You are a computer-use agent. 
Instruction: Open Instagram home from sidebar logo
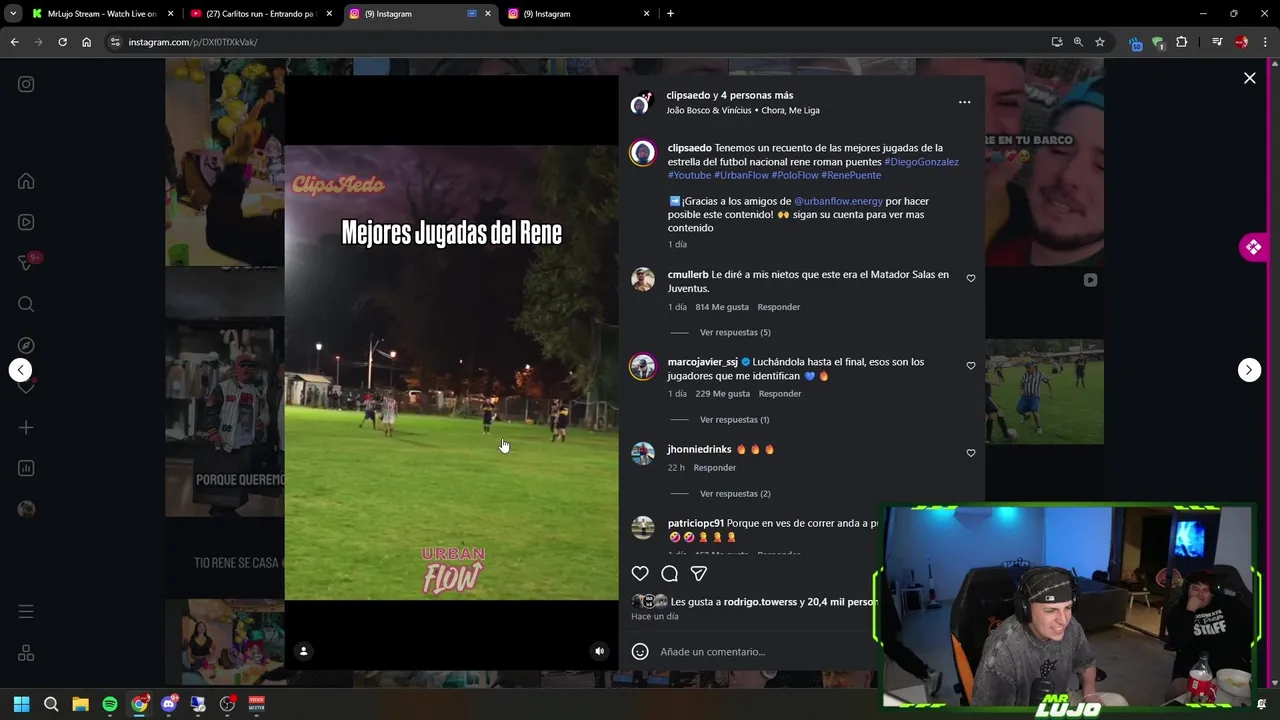(26, 84)
